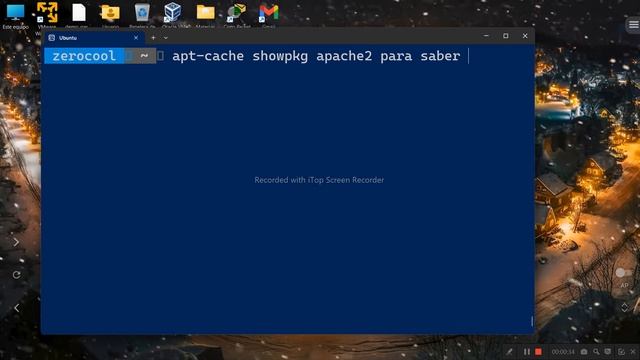
Task: Click the tilde directory prompt segment
Action: [x=144, y=56]
